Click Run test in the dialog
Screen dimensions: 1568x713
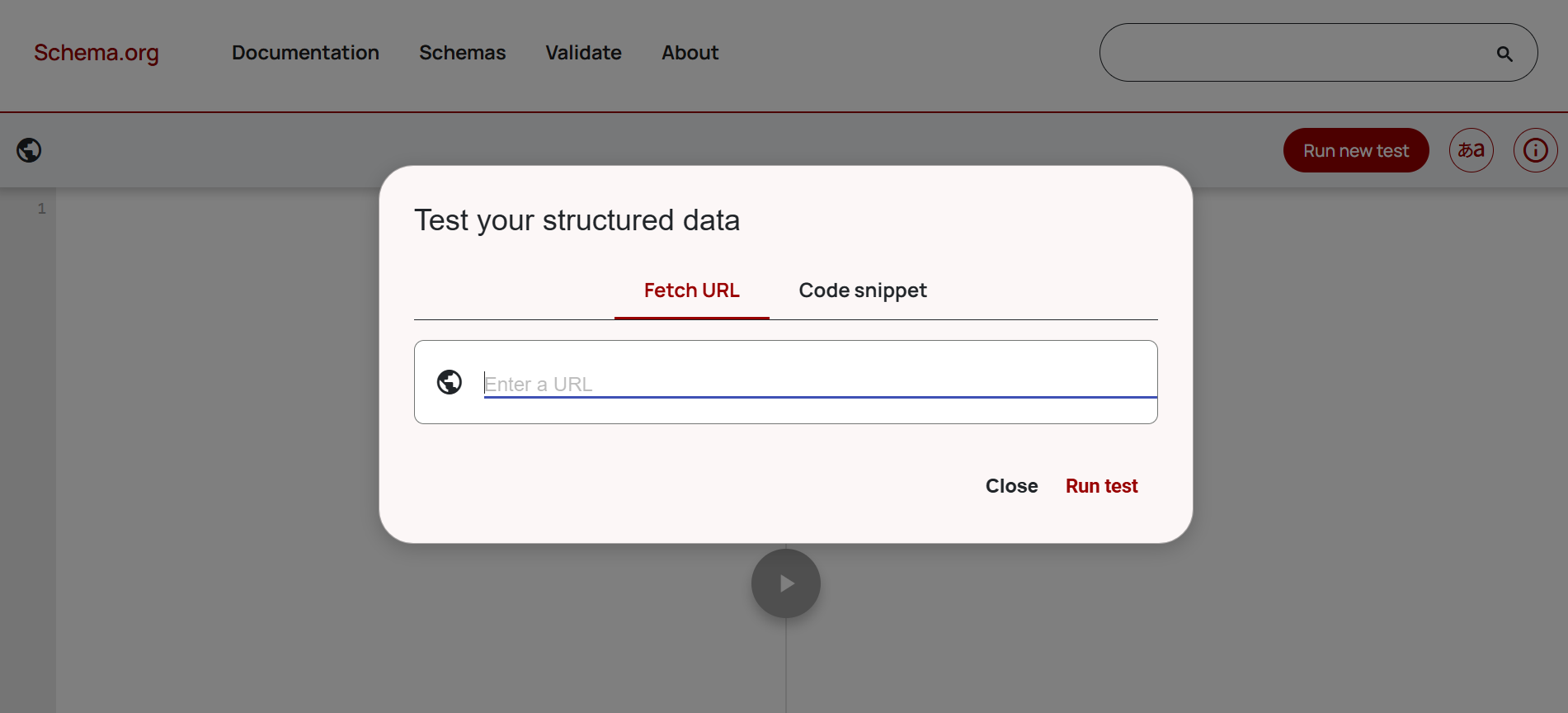1101,486
